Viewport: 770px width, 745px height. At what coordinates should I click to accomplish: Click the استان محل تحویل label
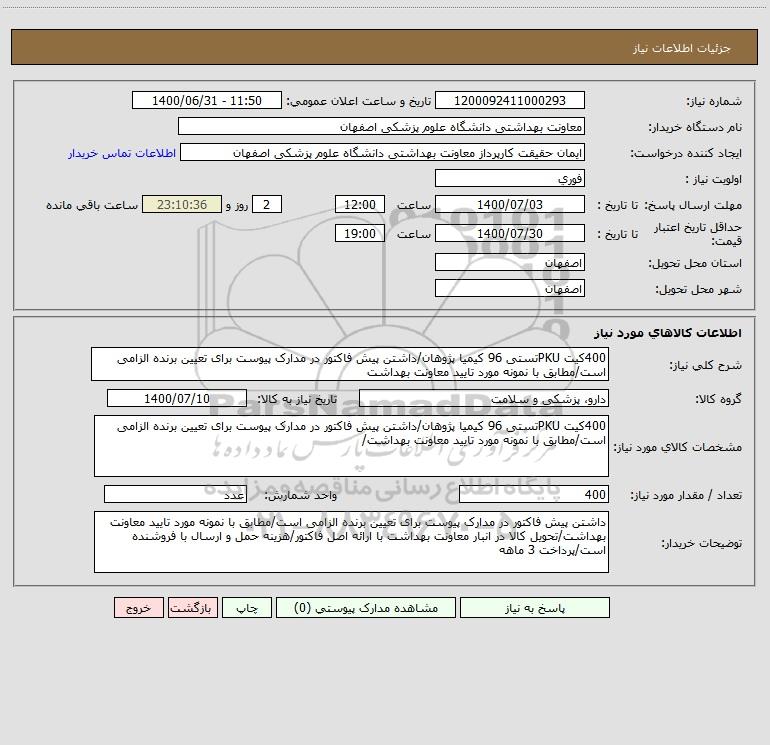pyautogui.click(x=695, y=263)
